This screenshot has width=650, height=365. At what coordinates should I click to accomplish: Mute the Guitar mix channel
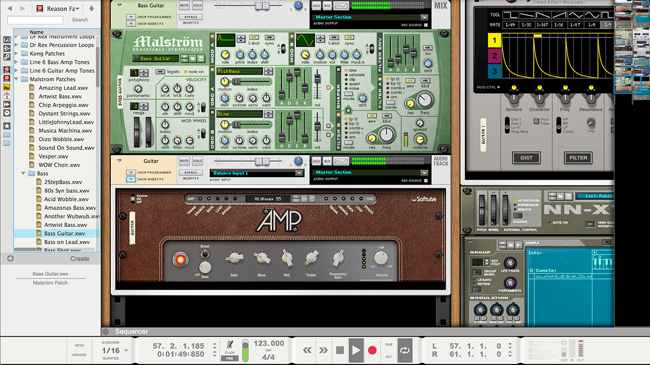(x=184, y=161)
